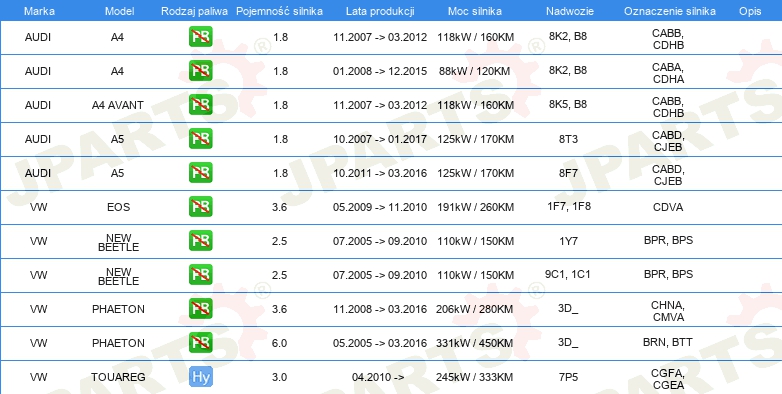Click the fuel icon in the VW EOS row
The width and height of the screenshot is (782, 394).
200,206
